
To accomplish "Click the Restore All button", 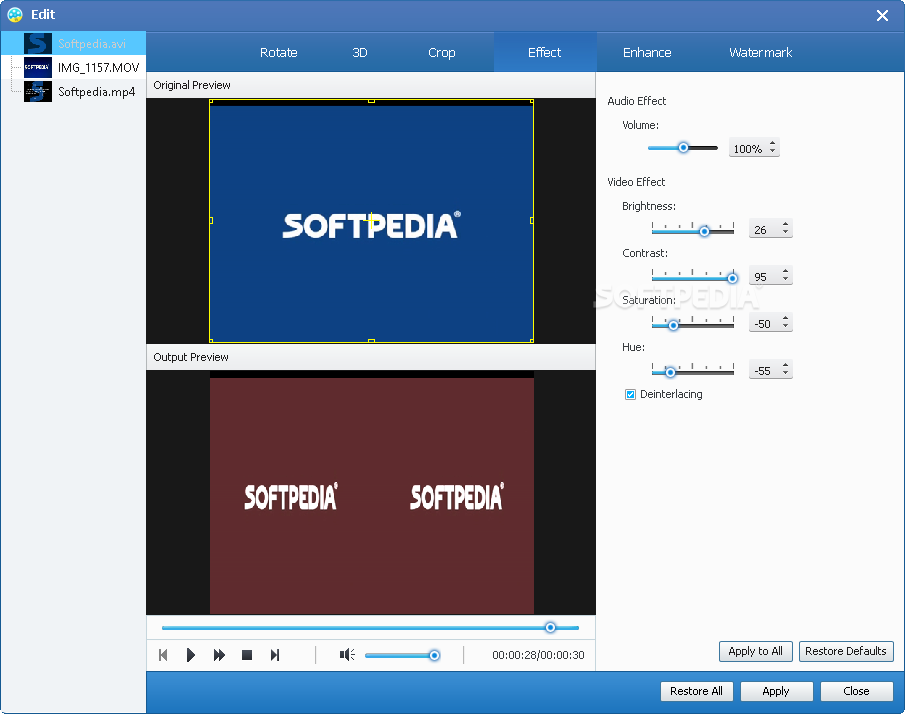I will [696, 691].
